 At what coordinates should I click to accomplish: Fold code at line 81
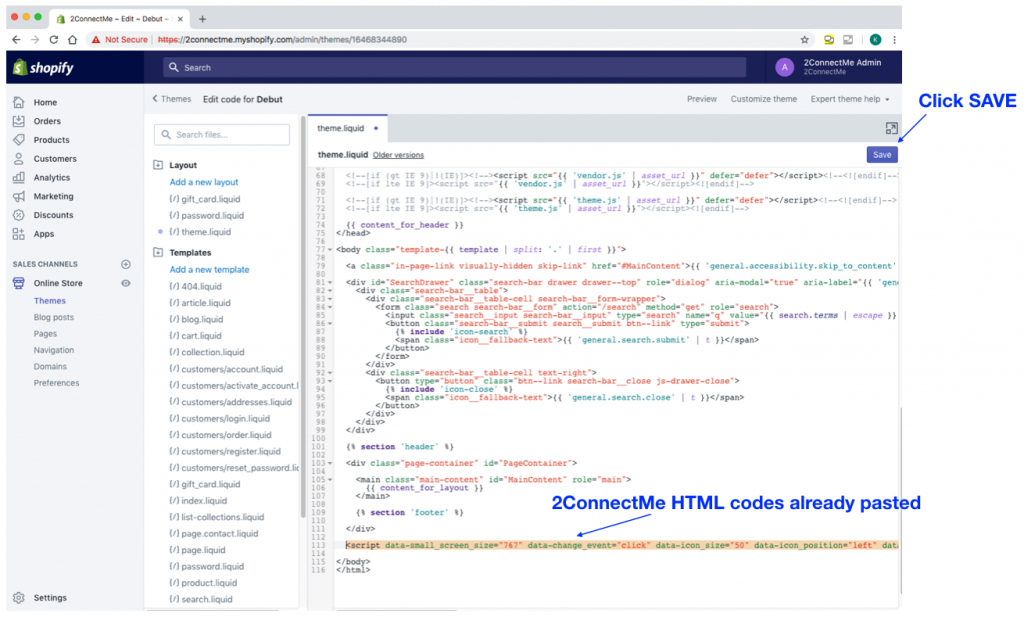[330, 282]
